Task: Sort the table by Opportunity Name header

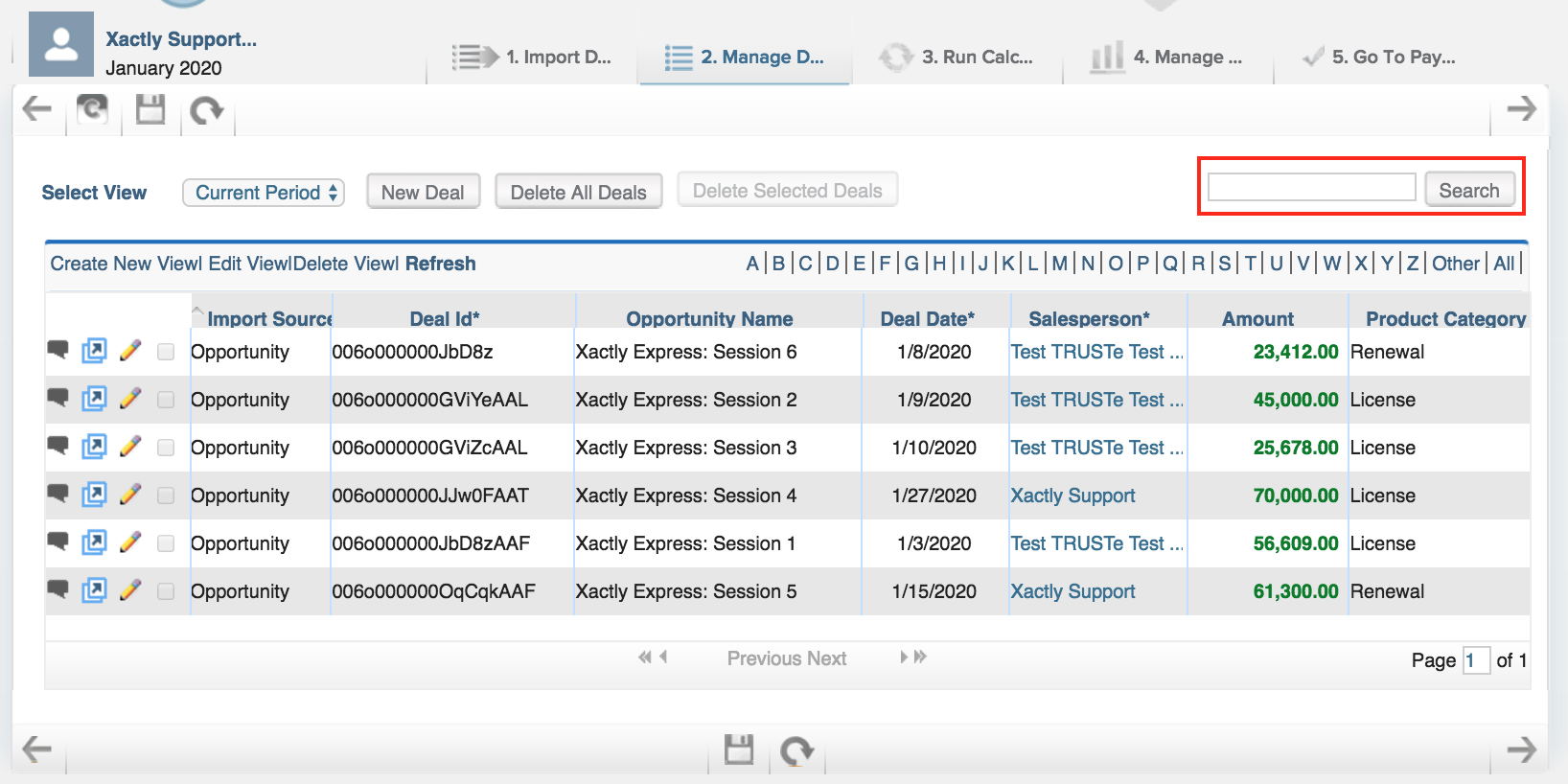Action: [709, 319]
